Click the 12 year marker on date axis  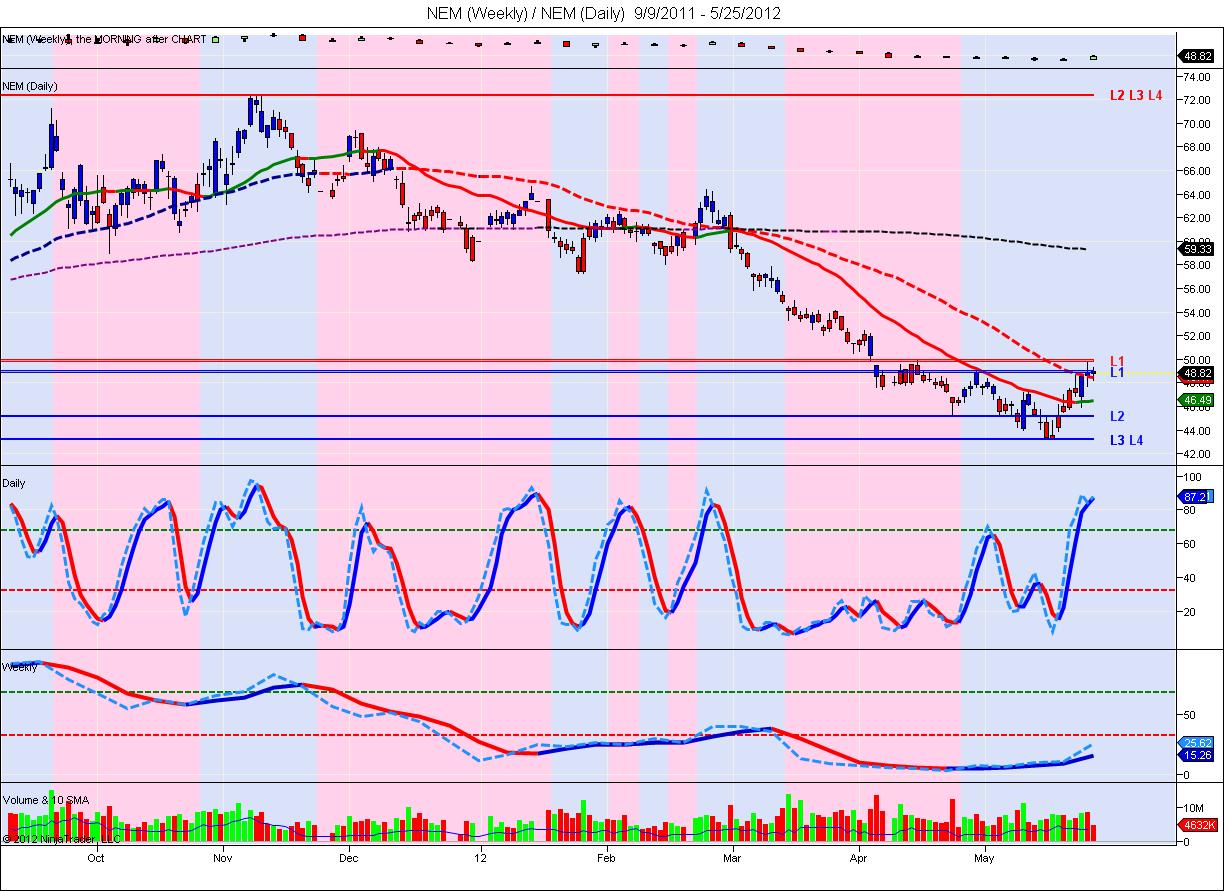pyautogui.click(x=480, y=858)
